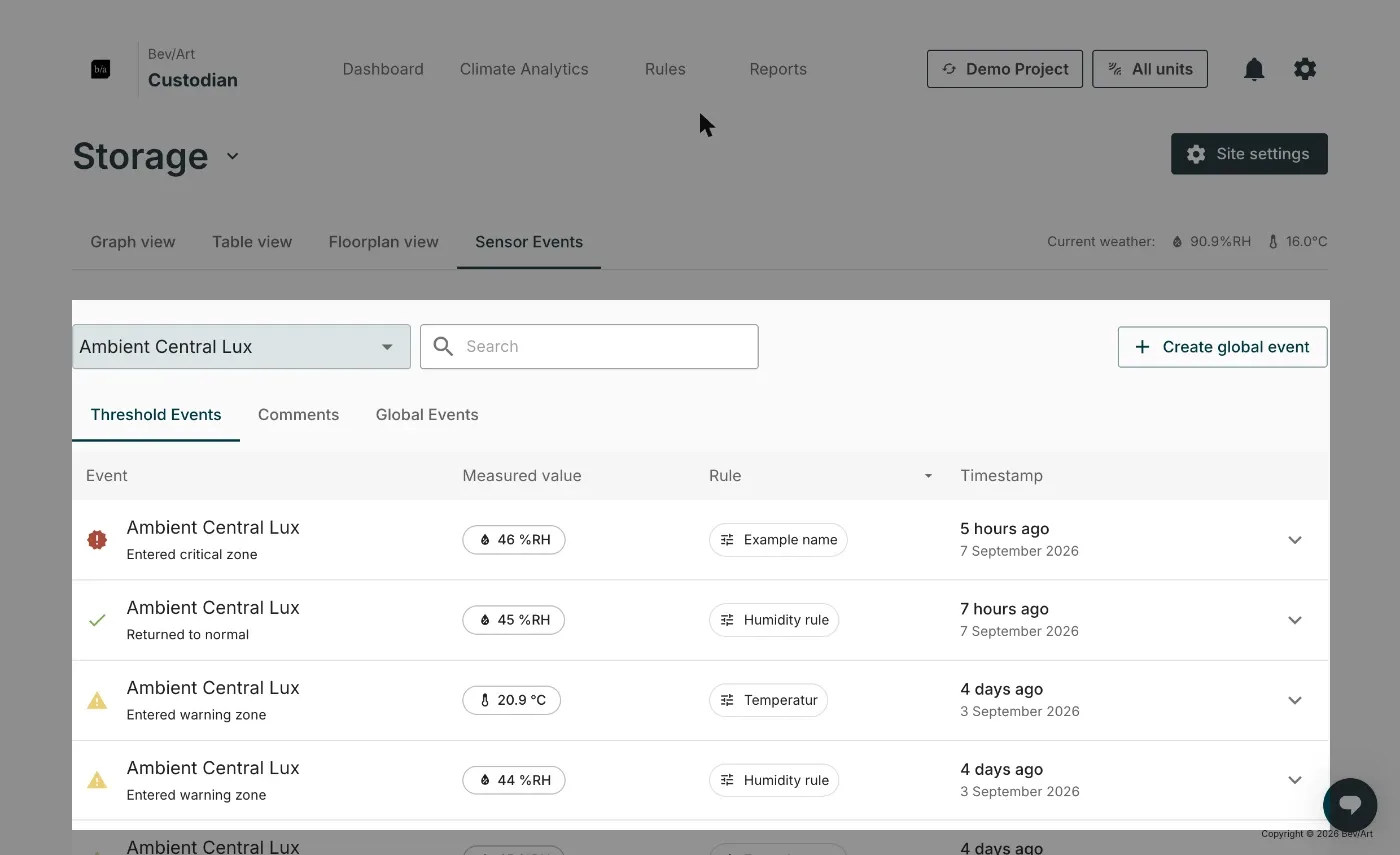The image size is (1400, 855).
Task: Open the Table view tab
Action: 252,242
